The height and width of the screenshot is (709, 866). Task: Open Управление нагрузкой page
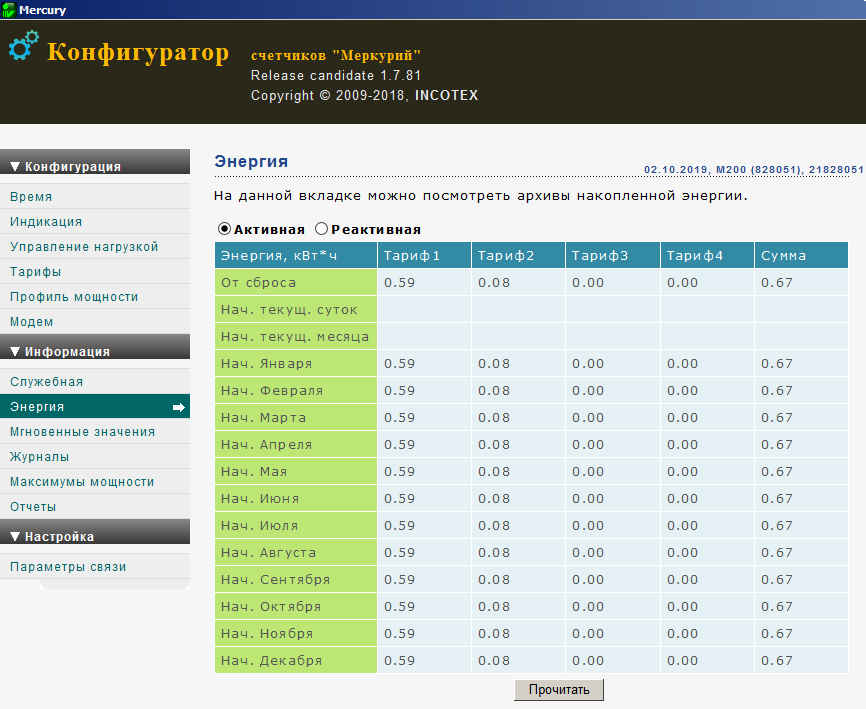[x=95, y=246]
